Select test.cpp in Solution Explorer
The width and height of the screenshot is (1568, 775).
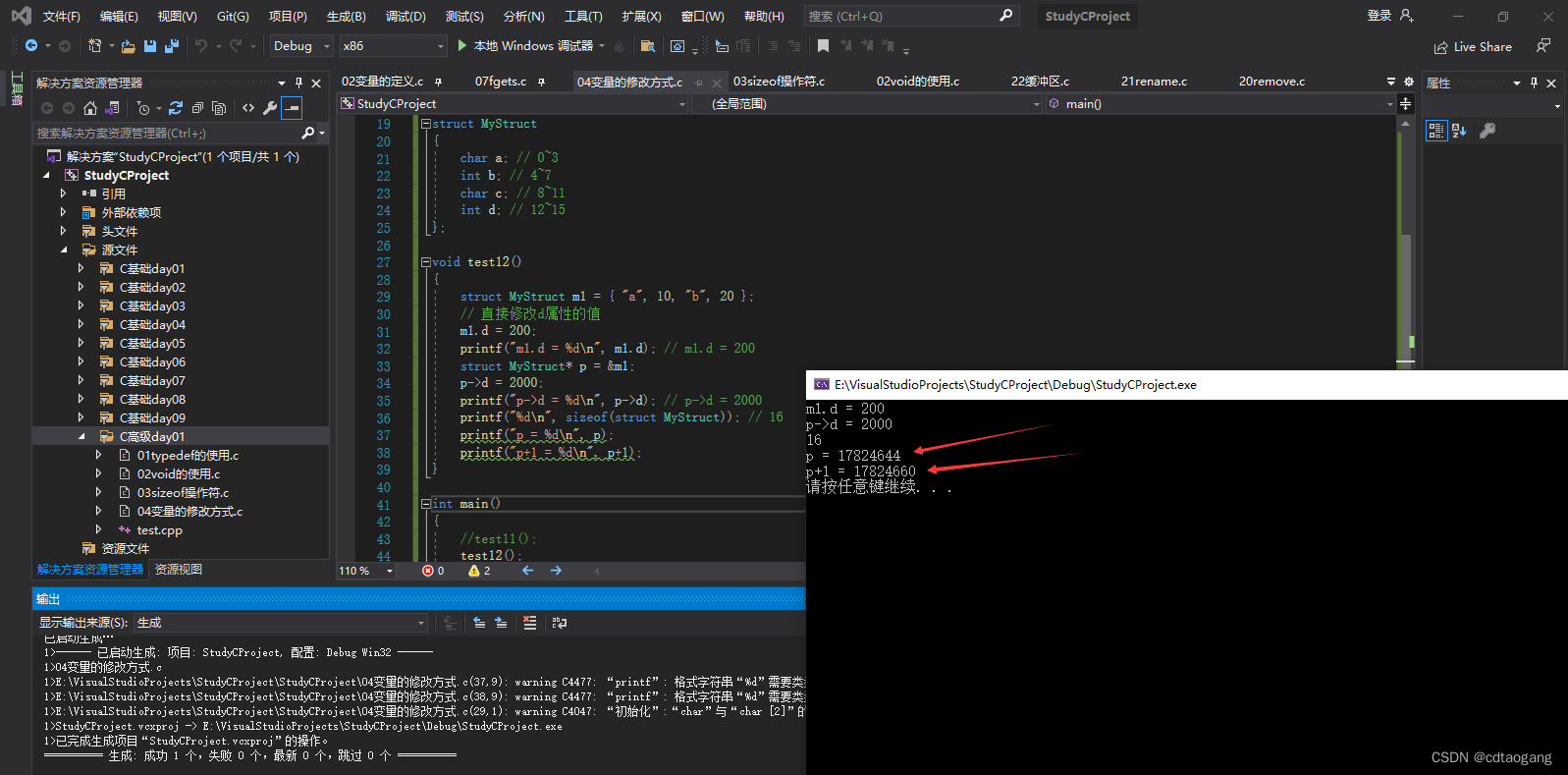pyautogui.click(x=159, y=530)
